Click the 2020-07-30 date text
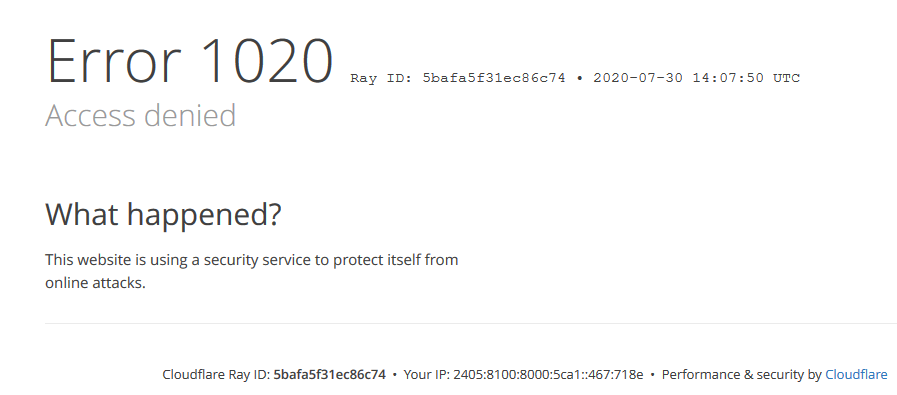897x395 pixels. pyautogui.click(x=638, y=78)
